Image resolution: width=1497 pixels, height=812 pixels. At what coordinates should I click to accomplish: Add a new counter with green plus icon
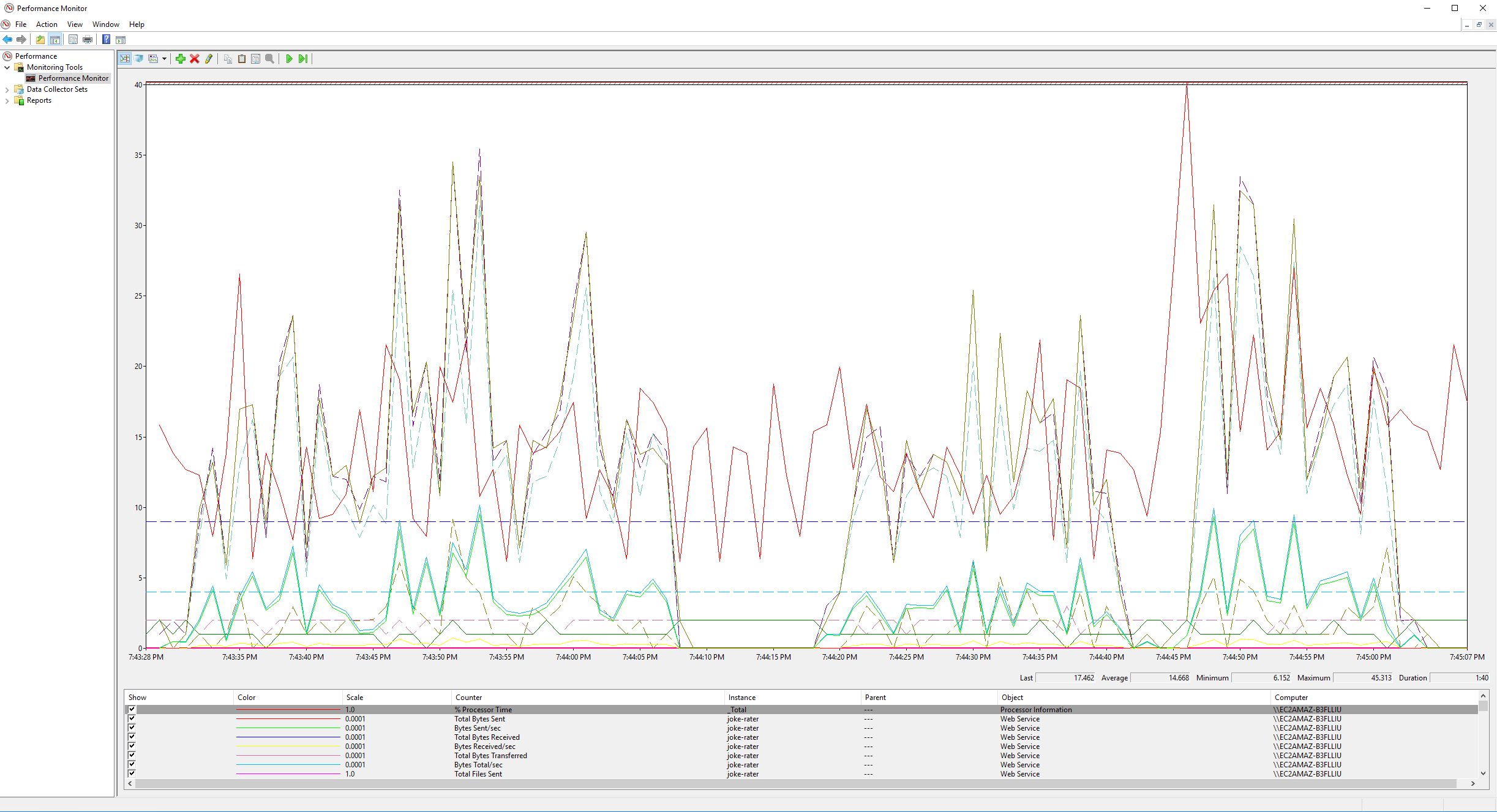pos(181,59)
